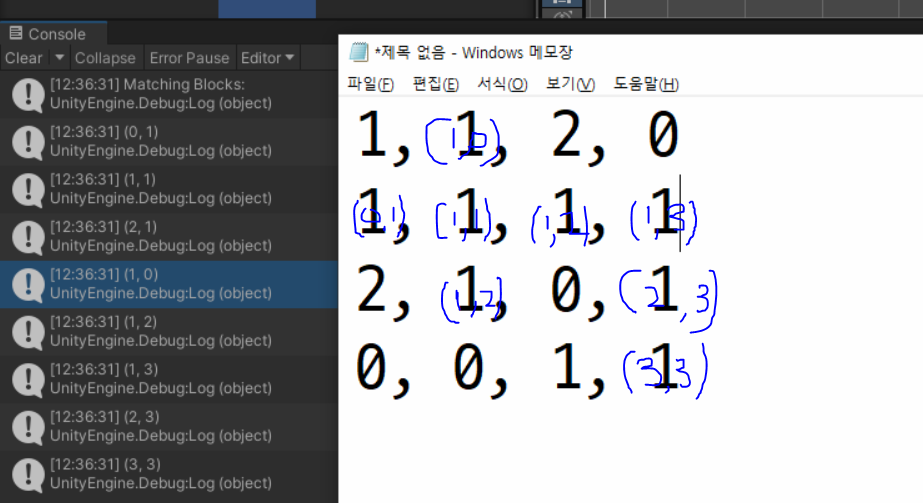Click the third '0' in Notepad's third row
This screenshot has width=923, height=503.
[x=566, y=289]
